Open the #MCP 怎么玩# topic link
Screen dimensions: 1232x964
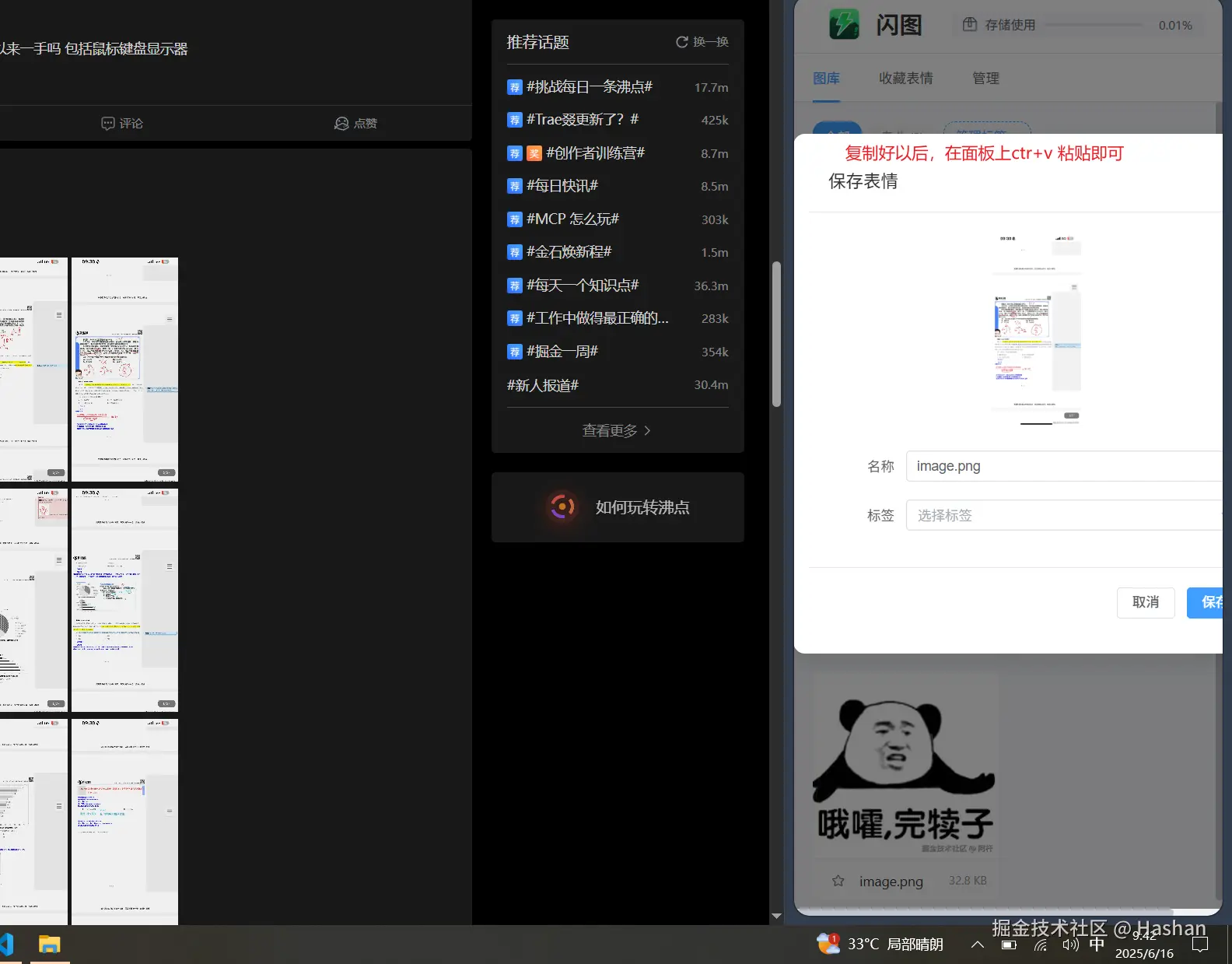(x=572, y=219)
